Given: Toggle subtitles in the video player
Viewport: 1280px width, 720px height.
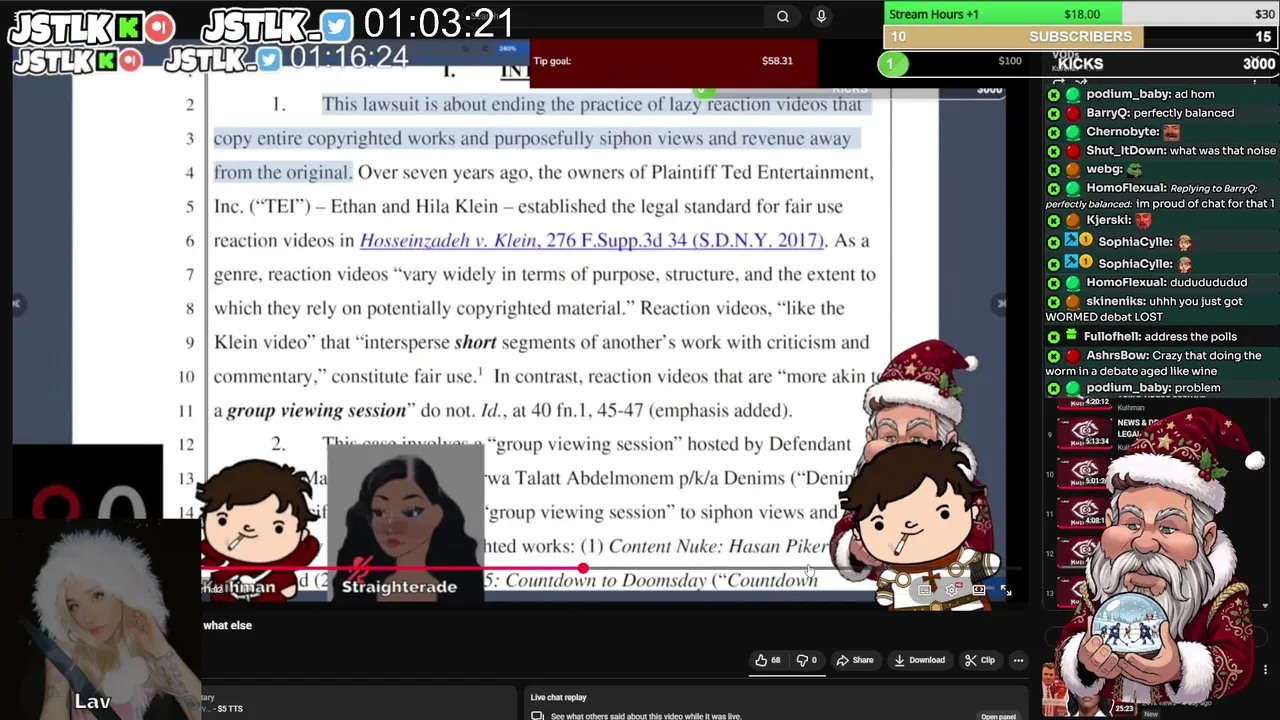Looking at the screenshot, I should pos(925,591).
